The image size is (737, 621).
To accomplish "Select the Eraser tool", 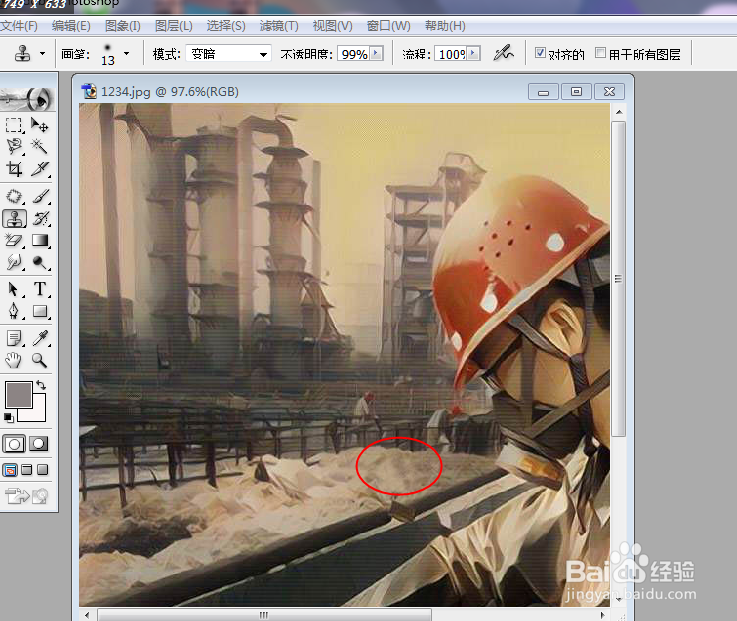I will coord(14,240).
